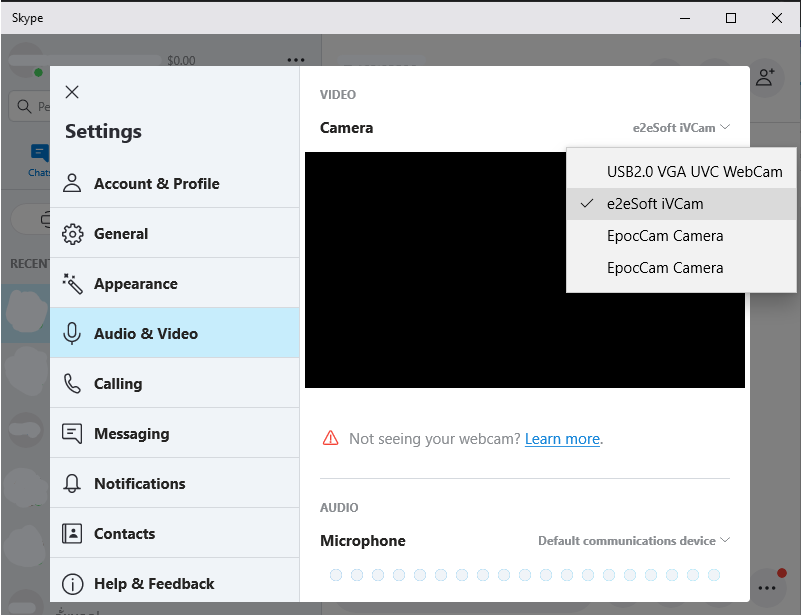The height and width of the screenshot is (615, 801).
Task: Close the Settings panel with X icon
Action: (x=72, y=92)
